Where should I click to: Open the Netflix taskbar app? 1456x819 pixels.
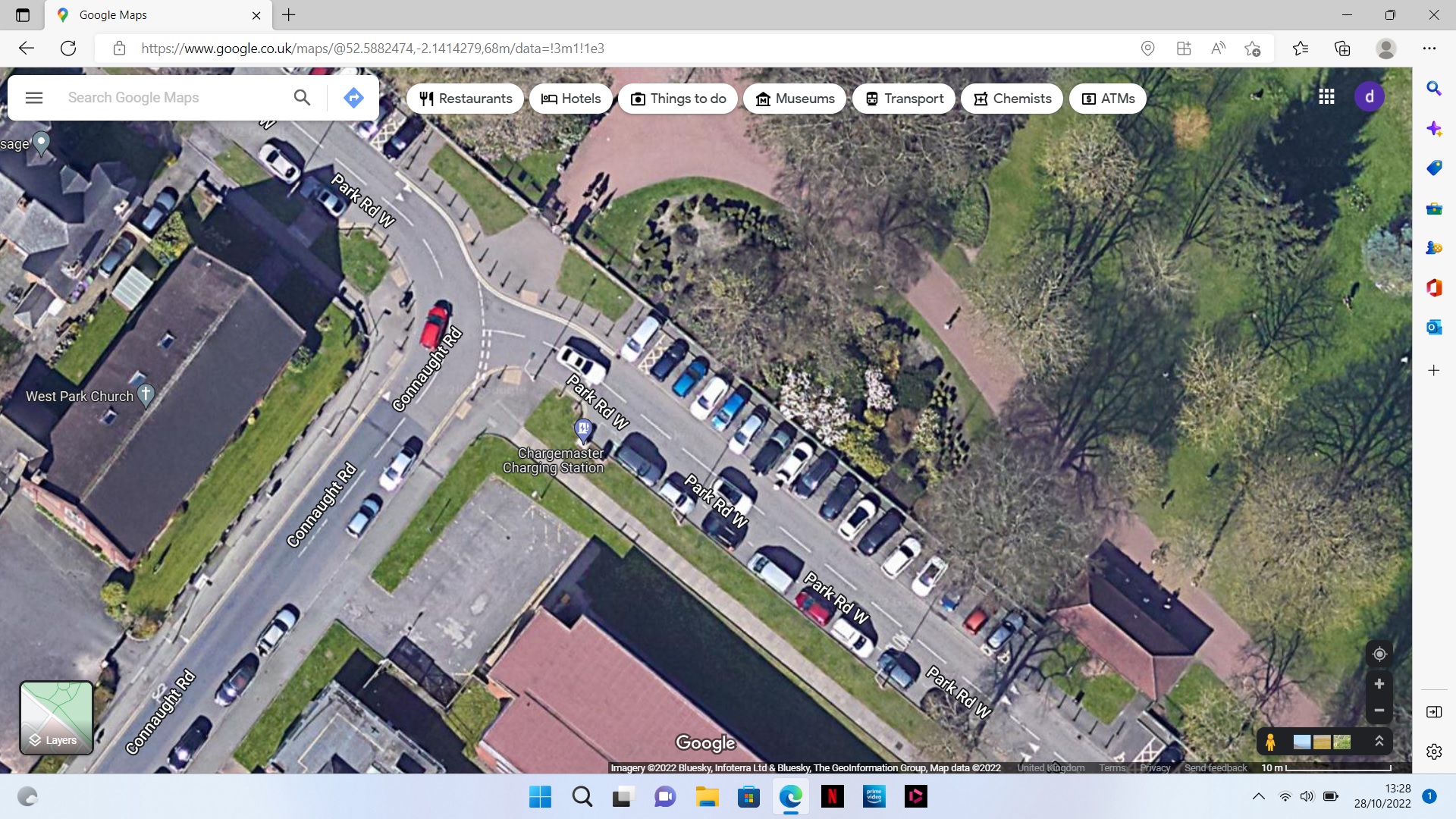[832, 796]
